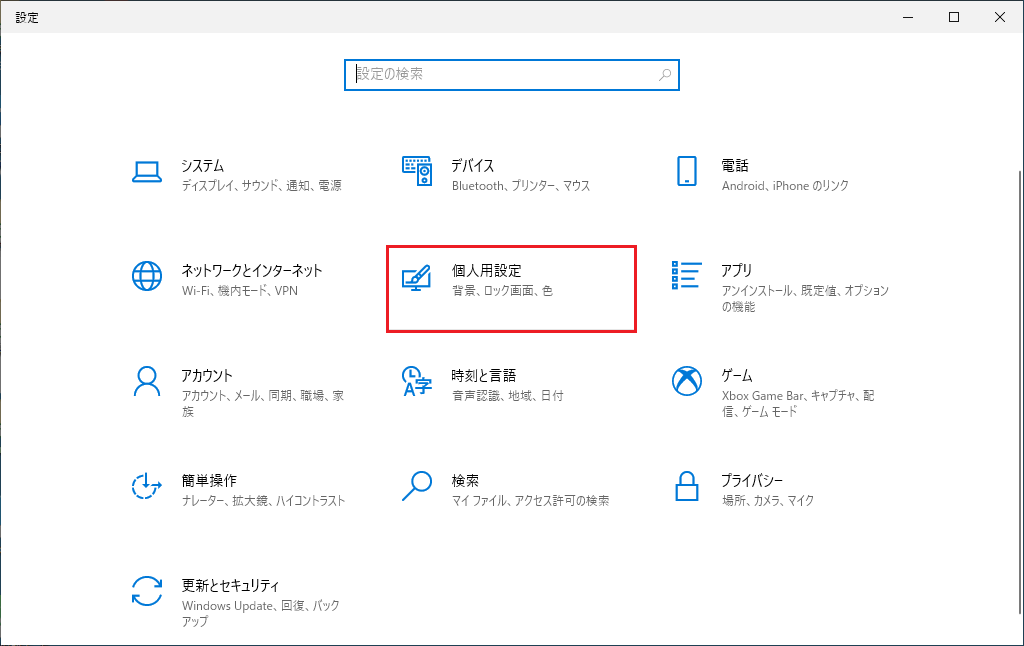This screenshot has width=1024, height=646.
Task: Open デバイス keyboard and speaker icon
Action: [416, 172]
